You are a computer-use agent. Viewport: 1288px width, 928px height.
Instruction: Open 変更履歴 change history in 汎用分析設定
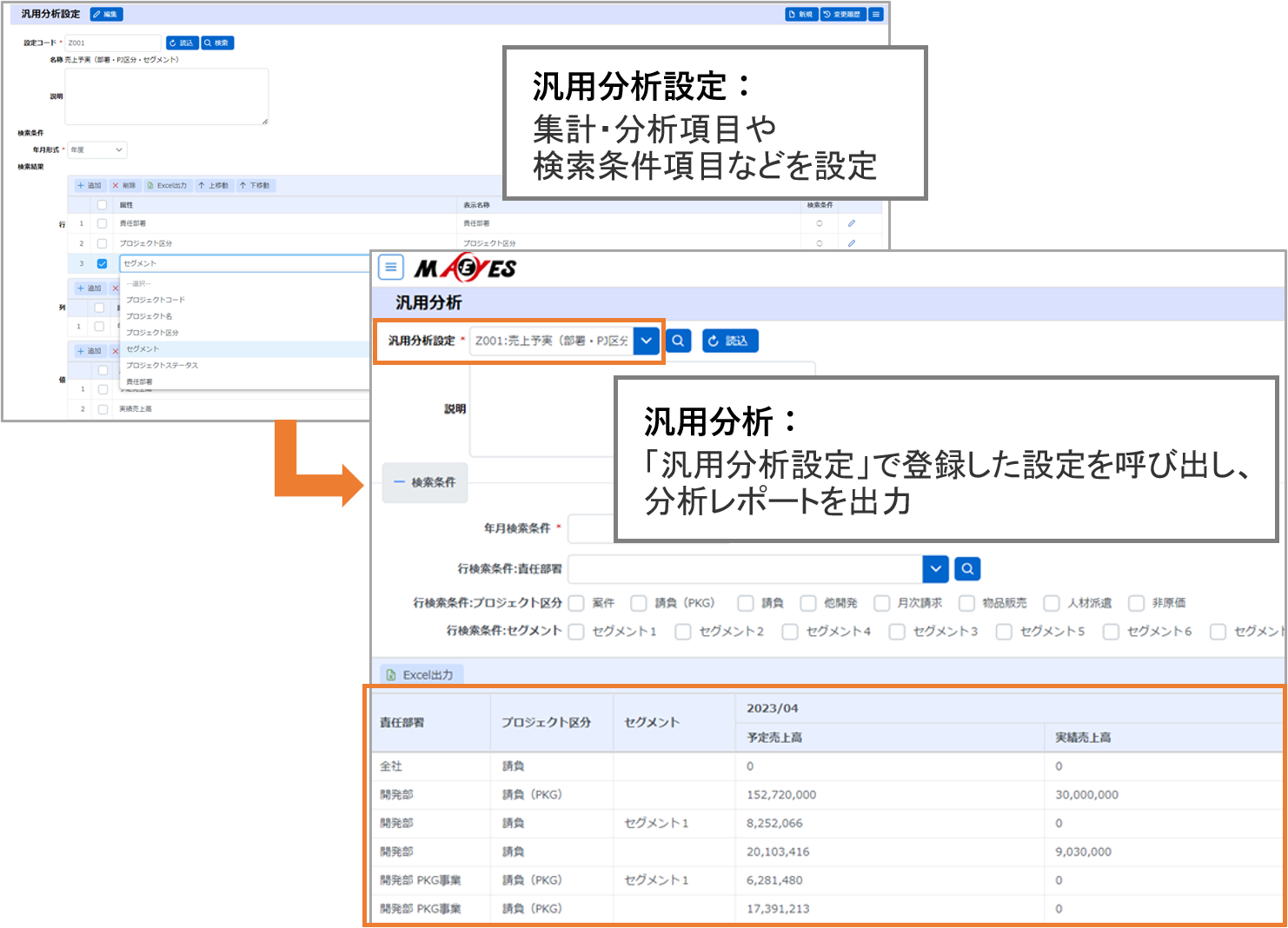843,14
